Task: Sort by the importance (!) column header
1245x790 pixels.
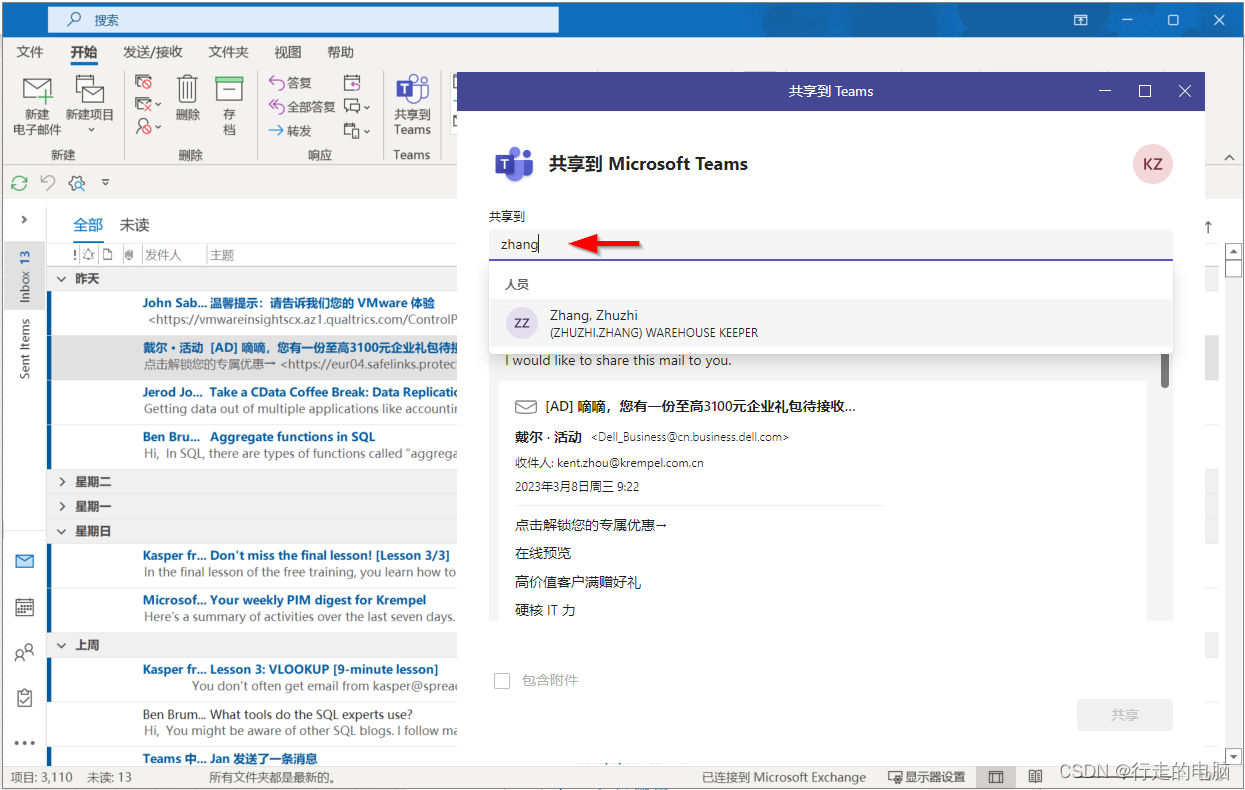Action: tap(75, 255)
